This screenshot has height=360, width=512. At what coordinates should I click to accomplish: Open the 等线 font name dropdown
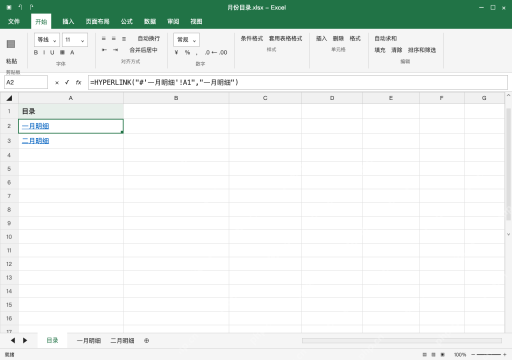pos(47,40)
